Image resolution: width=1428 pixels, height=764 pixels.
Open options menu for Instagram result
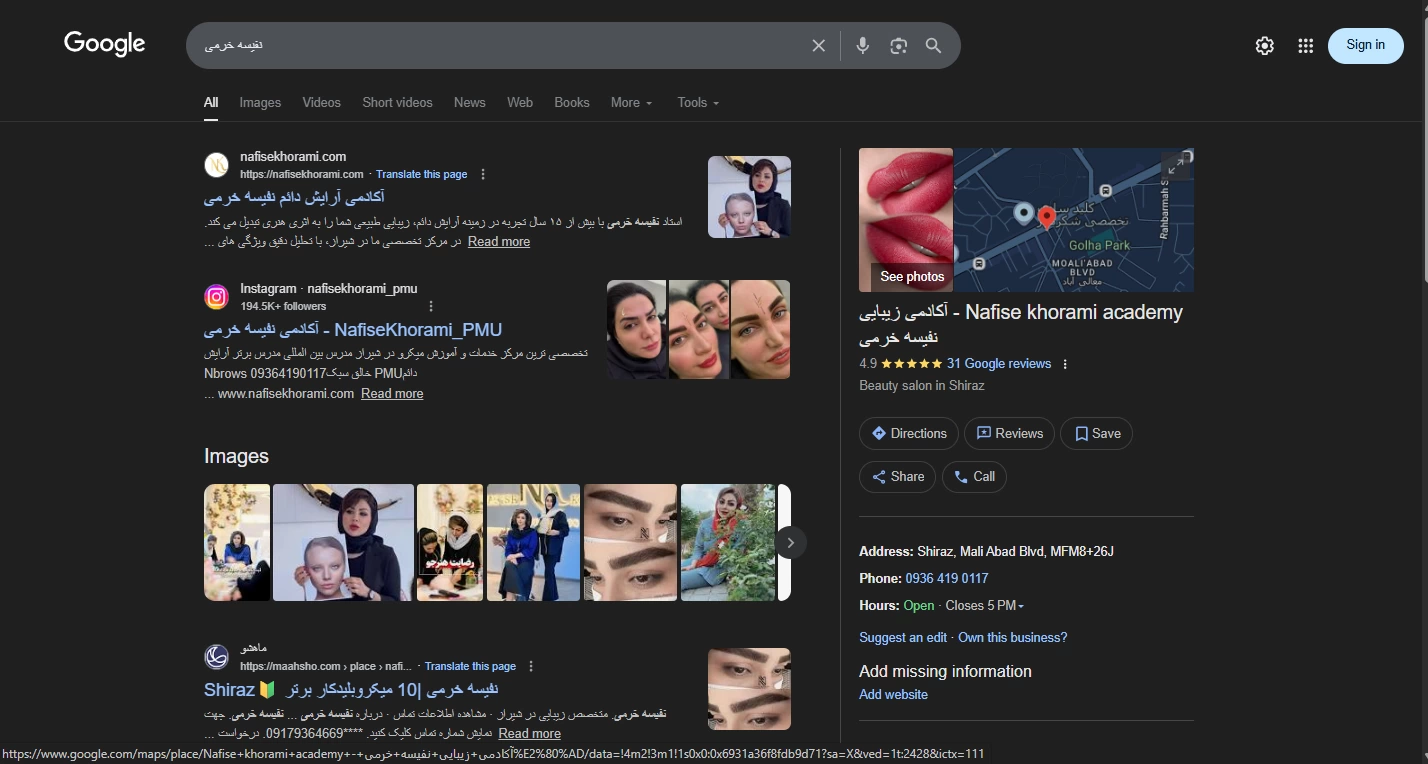pyautogui.click(x=431, y=306)
